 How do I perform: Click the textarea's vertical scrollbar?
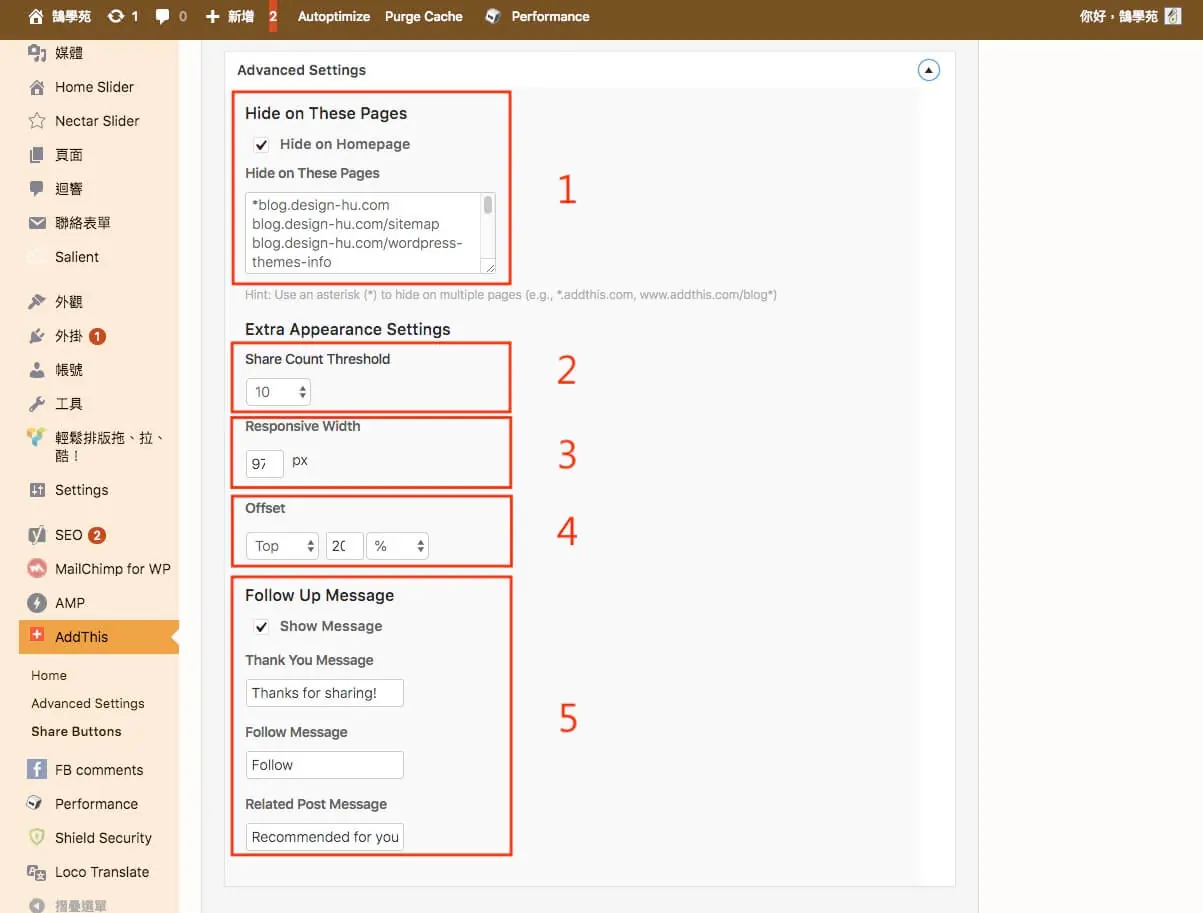(x=488, y=226)
